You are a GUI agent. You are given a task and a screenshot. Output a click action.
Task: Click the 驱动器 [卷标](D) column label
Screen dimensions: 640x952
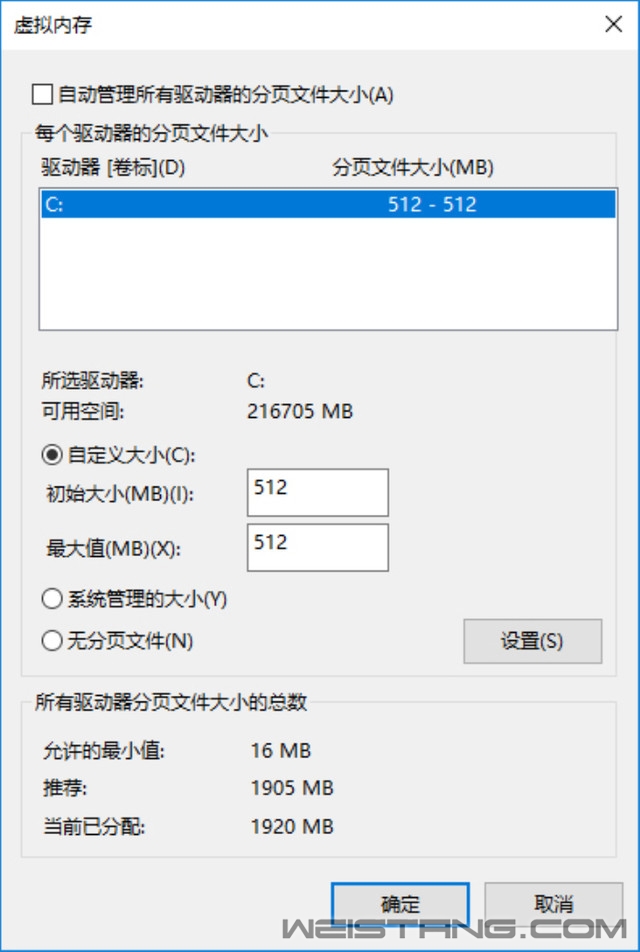click(113, 167)
